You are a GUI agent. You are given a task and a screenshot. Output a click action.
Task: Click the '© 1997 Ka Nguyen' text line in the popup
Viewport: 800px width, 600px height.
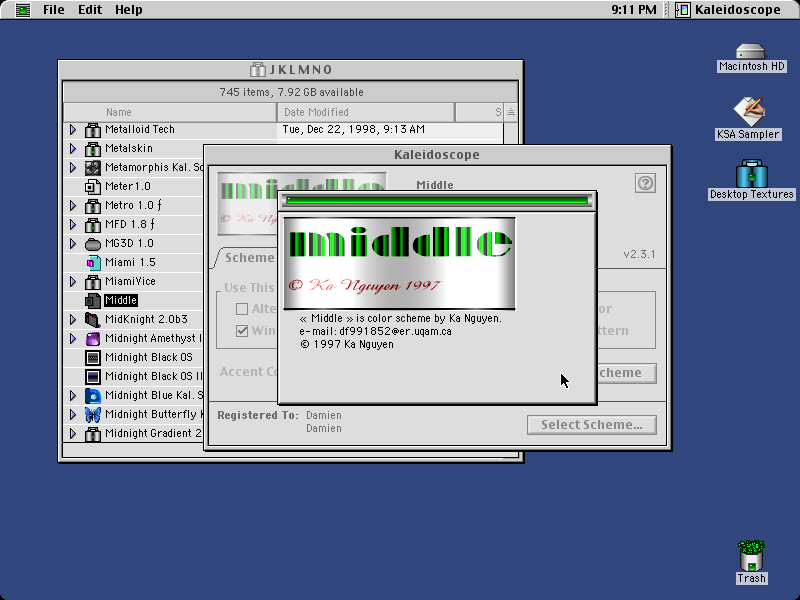[347, 344]
